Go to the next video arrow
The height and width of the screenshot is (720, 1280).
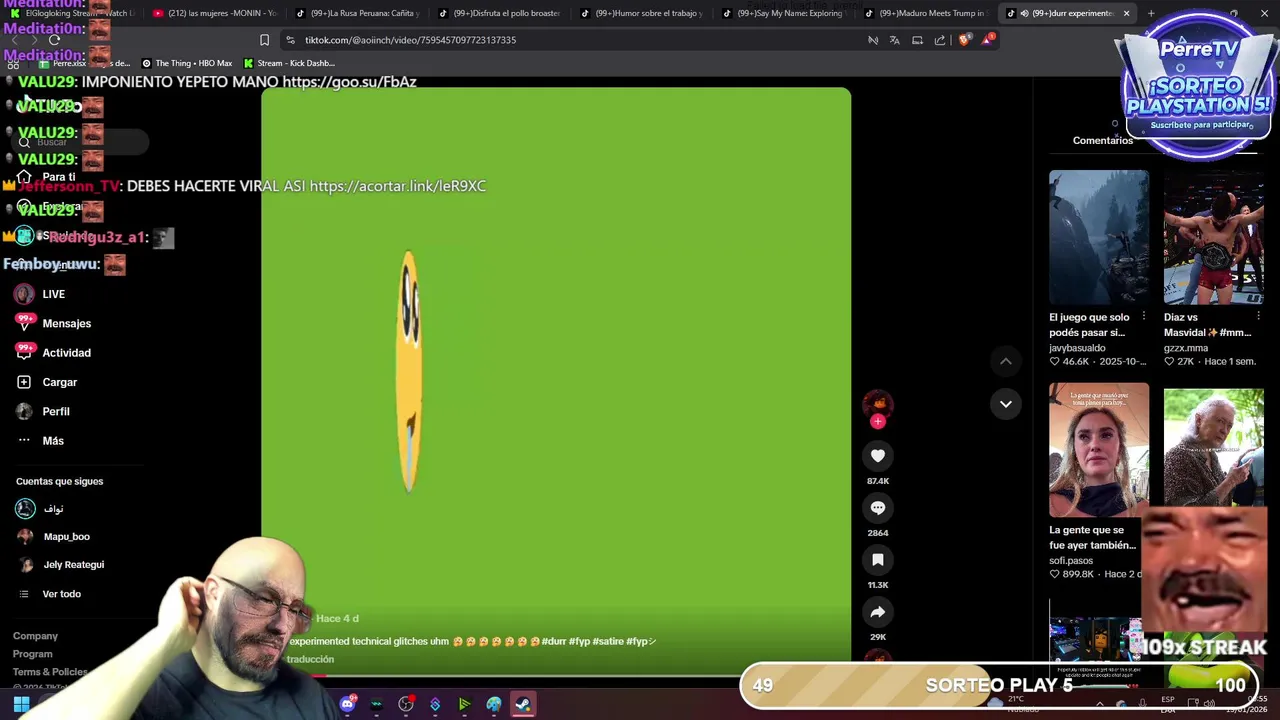[1006, 404]
